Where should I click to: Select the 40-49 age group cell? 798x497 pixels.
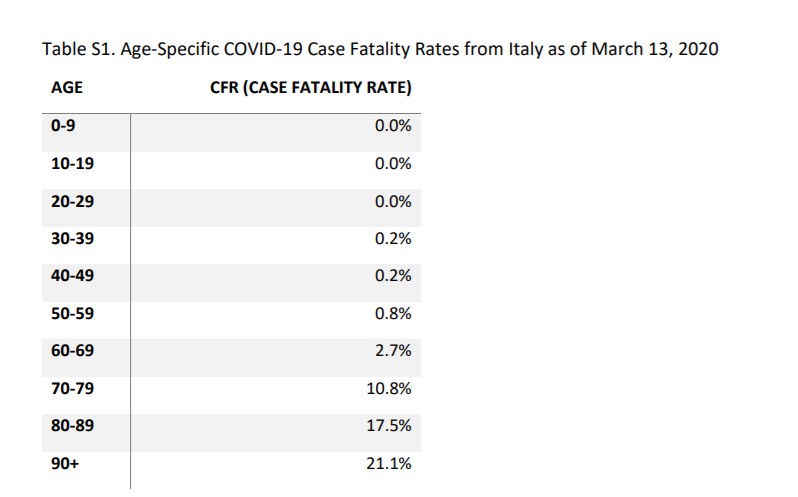tap(71, 276)
